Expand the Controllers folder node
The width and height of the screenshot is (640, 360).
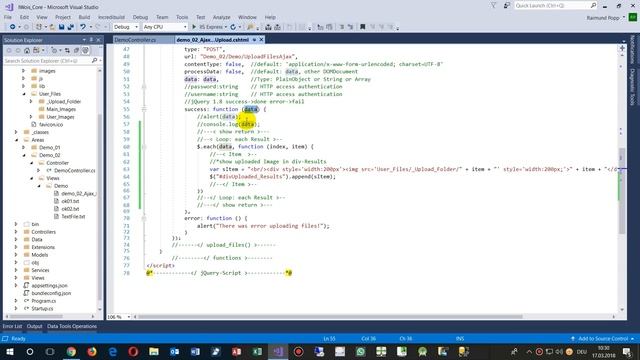(16, 232)
